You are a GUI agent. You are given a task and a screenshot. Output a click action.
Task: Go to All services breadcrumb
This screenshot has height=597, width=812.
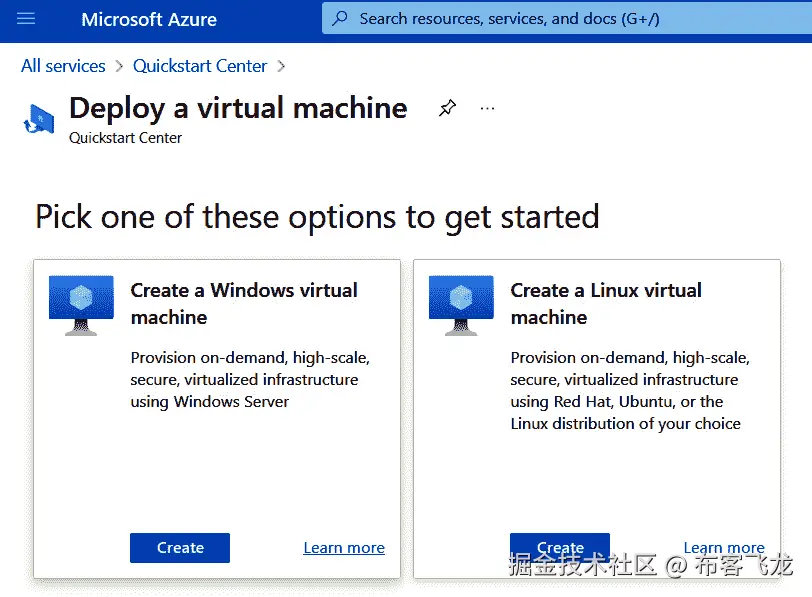(63, 66)
